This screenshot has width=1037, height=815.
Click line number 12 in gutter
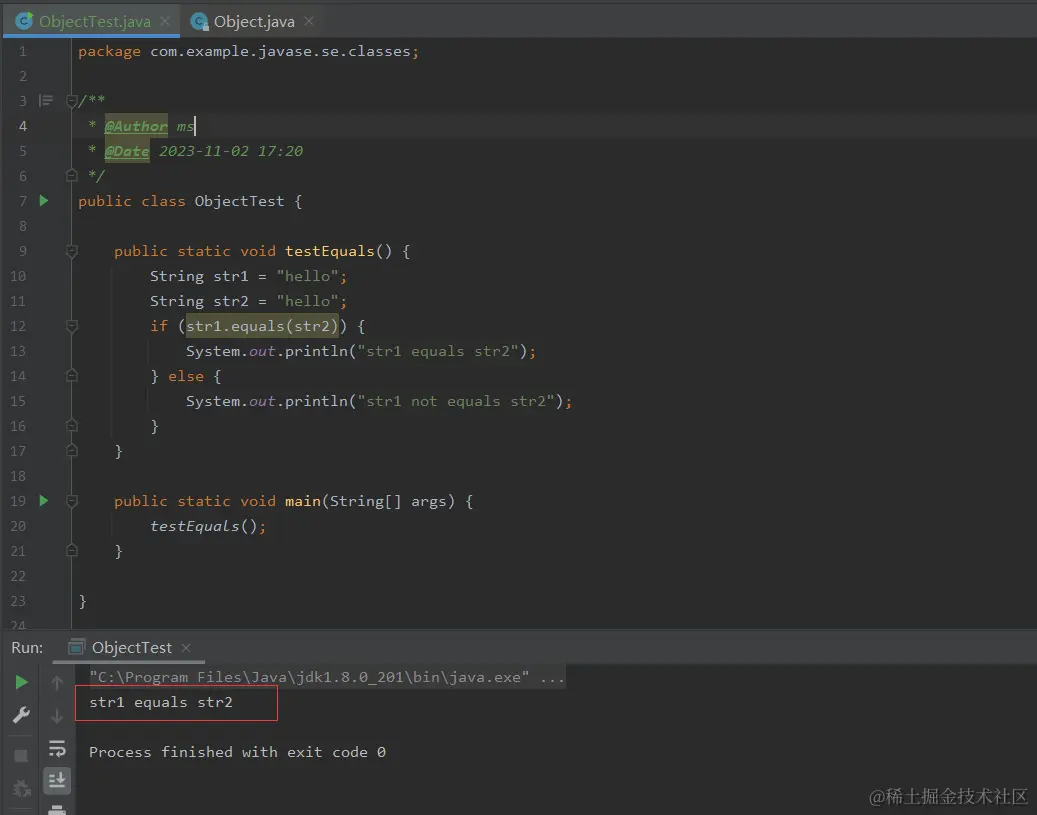click(x=18, y=326)
